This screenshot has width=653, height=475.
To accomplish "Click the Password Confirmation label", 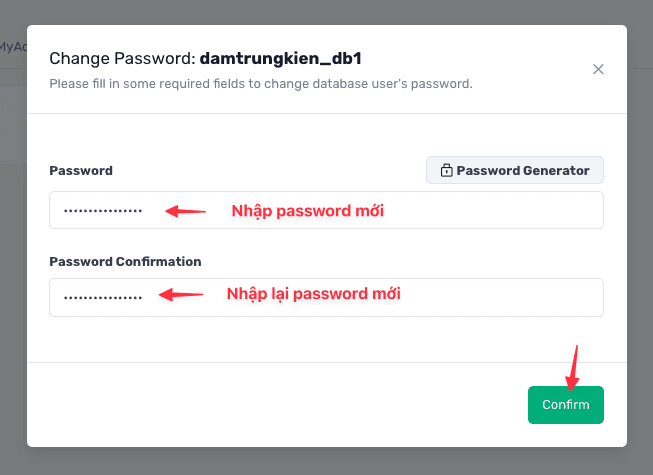I will 125,261.
